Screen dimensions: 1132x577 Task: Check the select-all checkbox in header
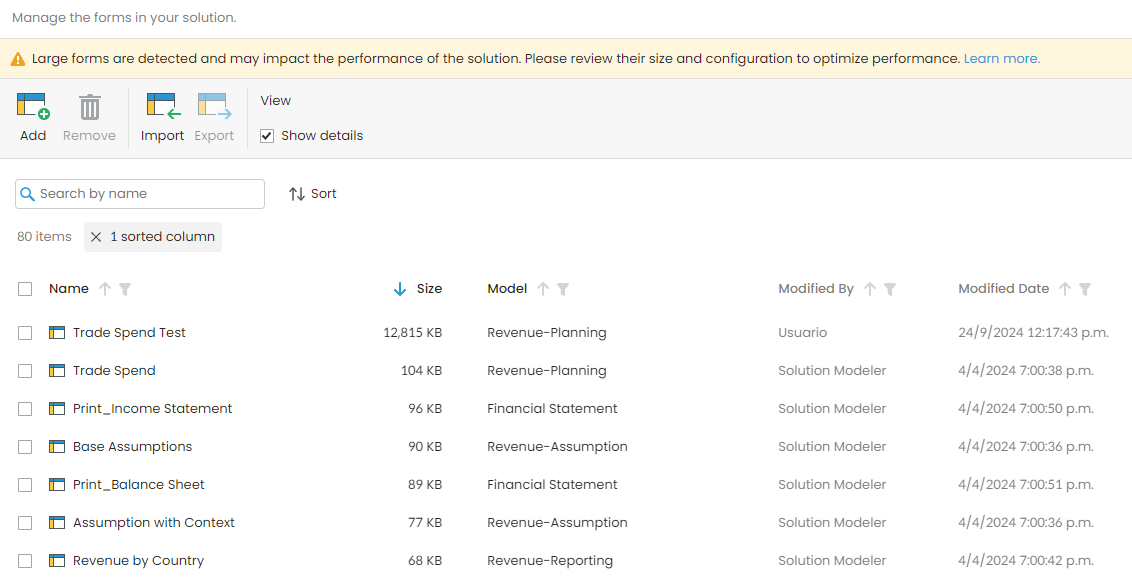(x=25, y=289)
